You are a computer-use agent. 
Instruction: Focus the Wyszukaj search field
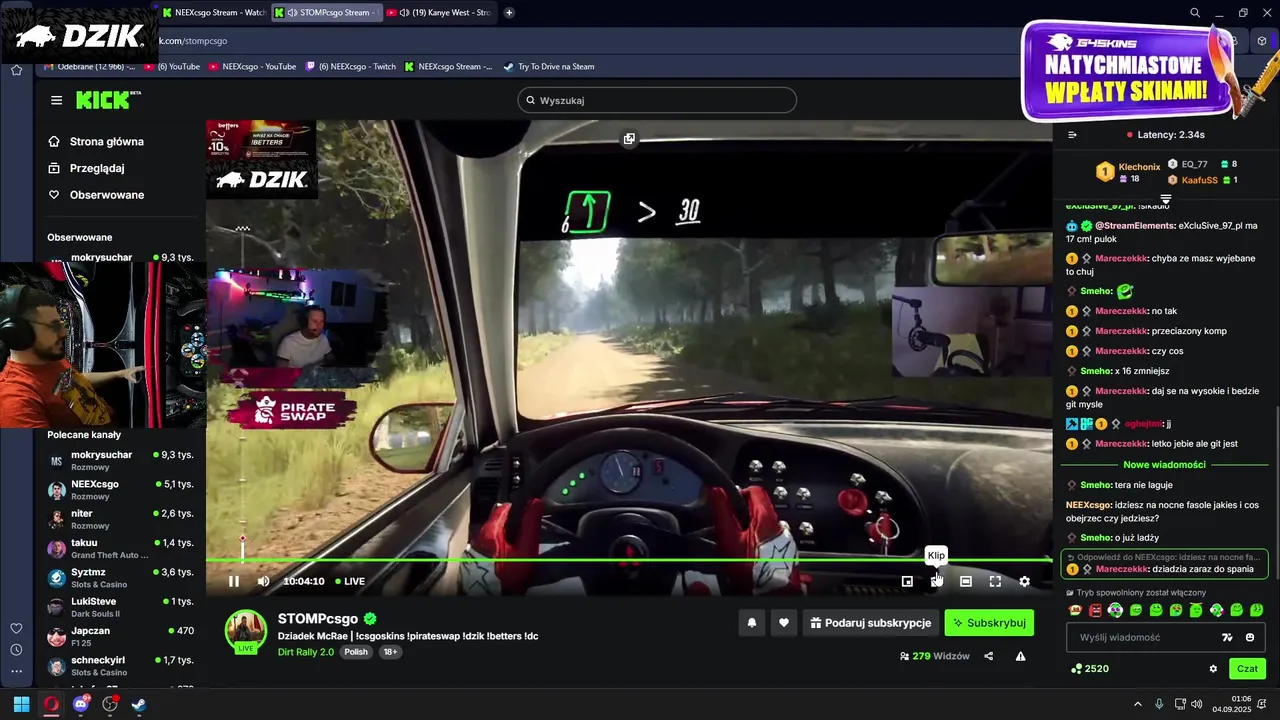point(657,100)
